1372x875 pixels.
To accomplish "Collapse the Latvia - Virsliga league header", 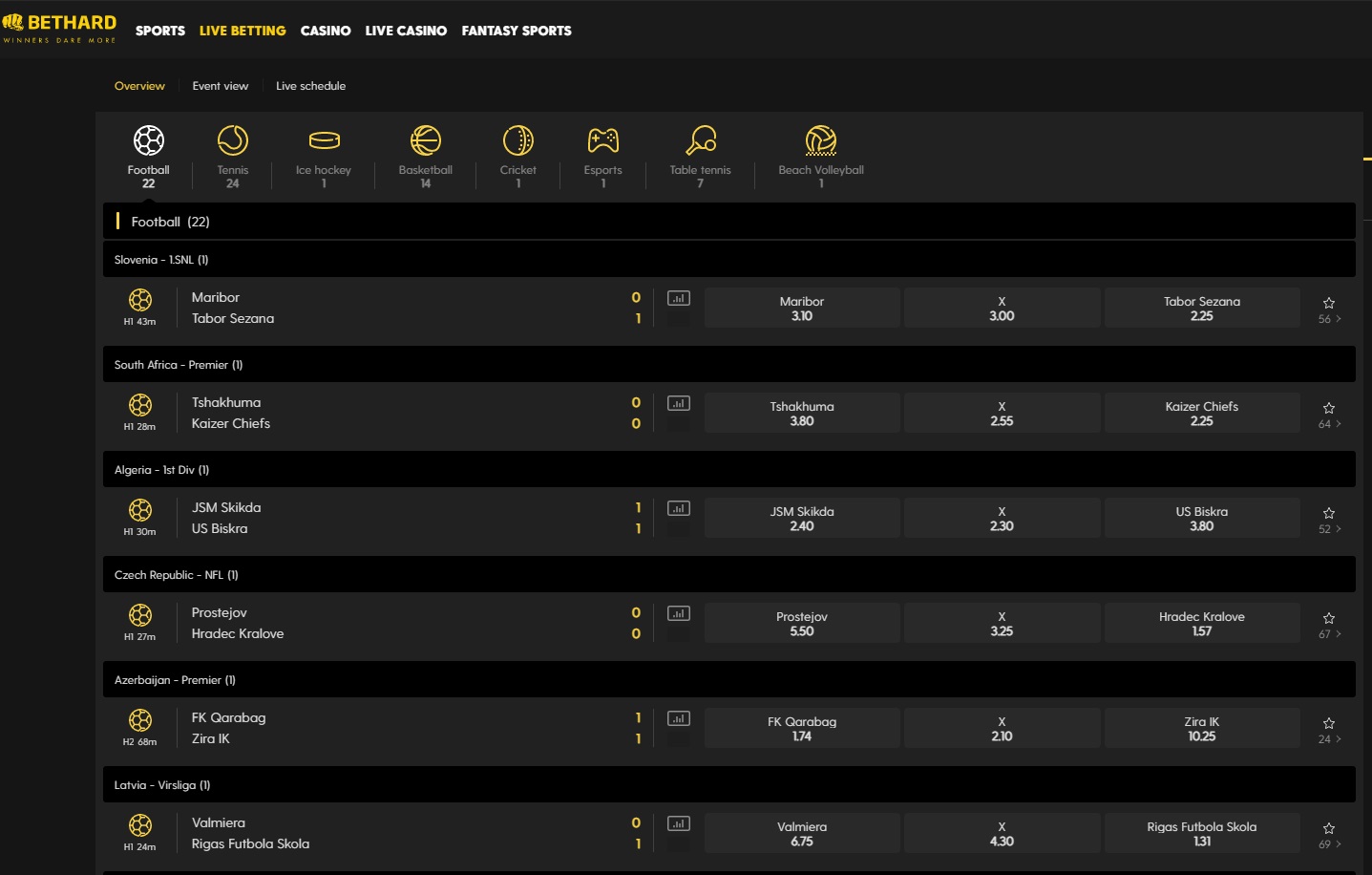I will pos(729,784).
